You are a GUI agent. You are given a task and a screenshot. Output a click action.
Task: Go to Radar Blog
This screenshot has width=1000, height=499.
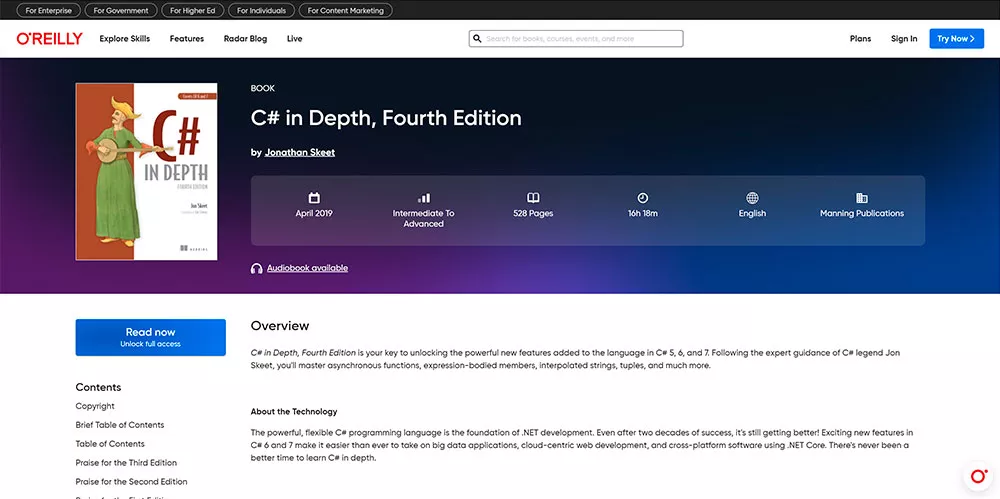(x=246, y=39)
